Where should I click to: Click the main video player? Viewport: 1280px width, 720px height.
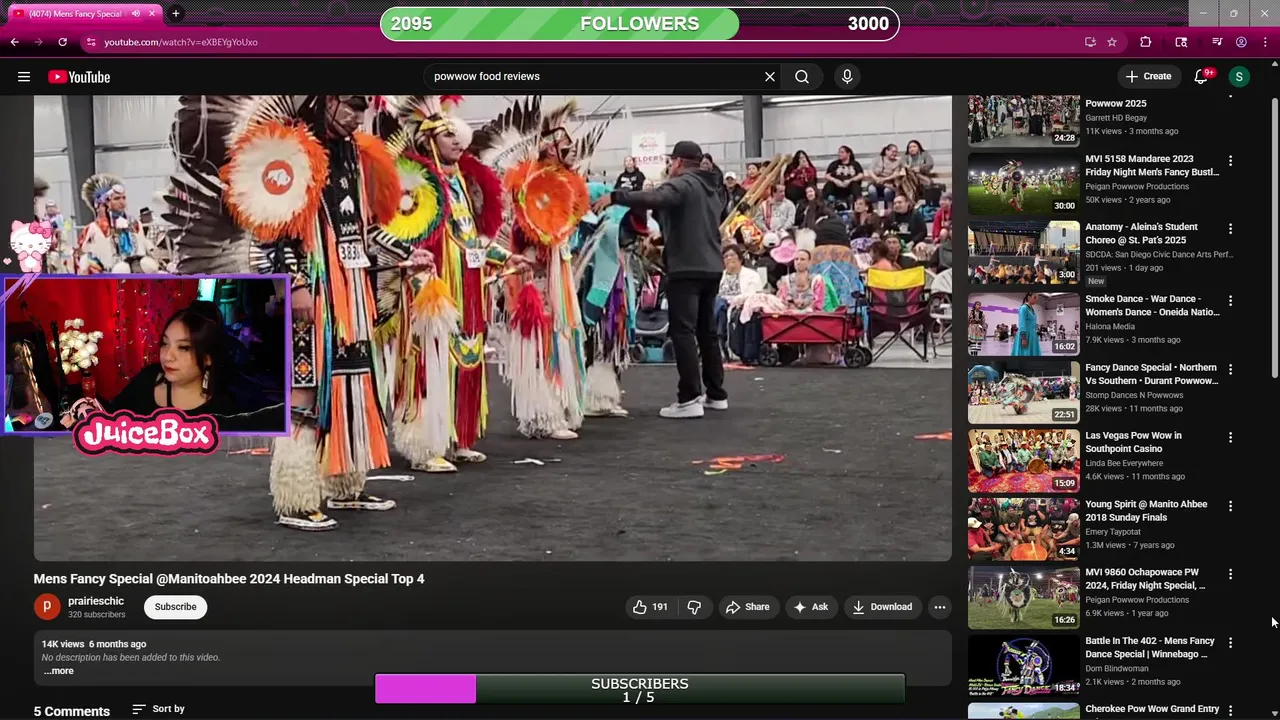click(x=493, y=328)
